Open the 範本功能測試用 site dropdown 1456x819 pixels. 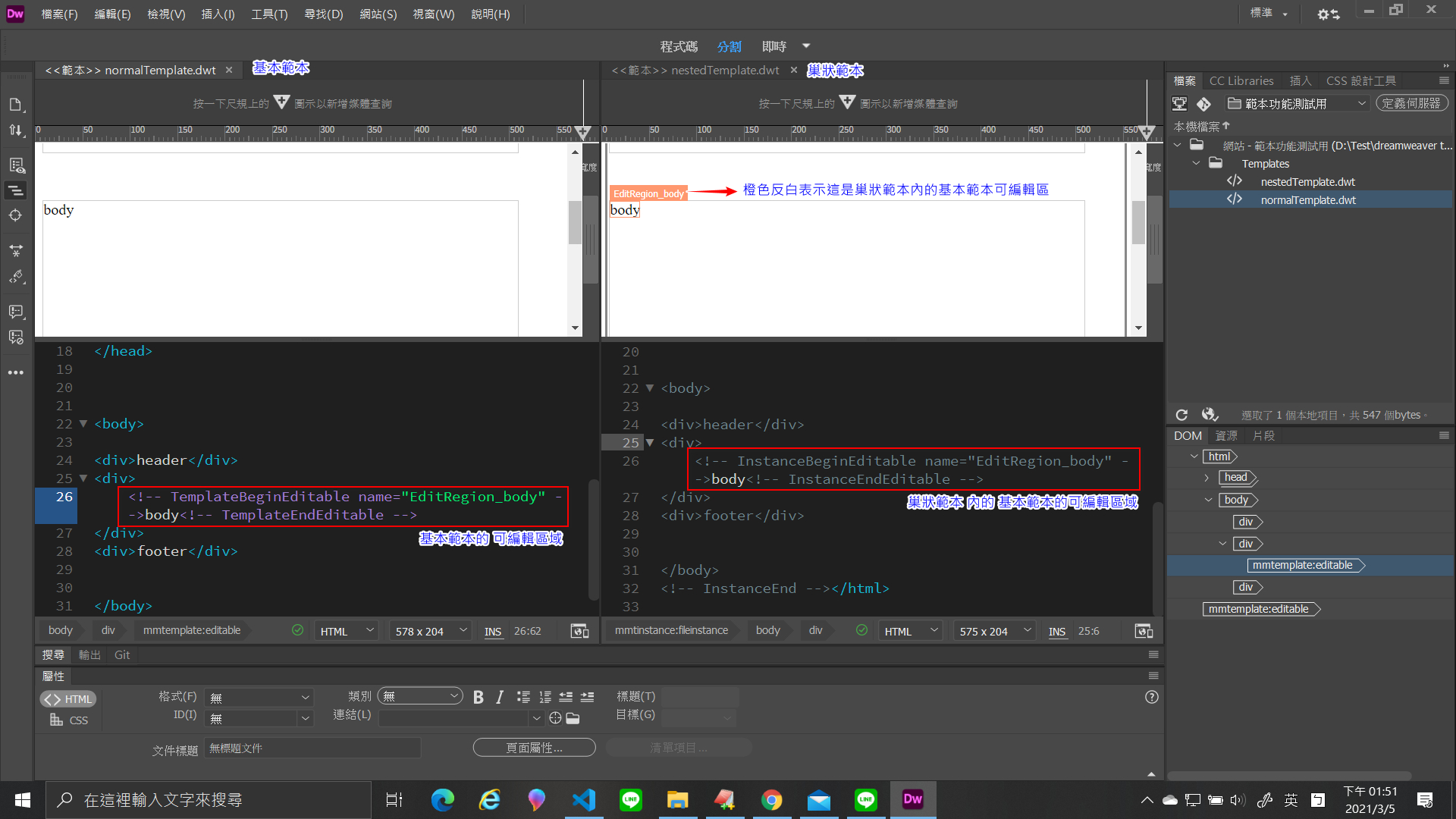tap(1298, 103)
